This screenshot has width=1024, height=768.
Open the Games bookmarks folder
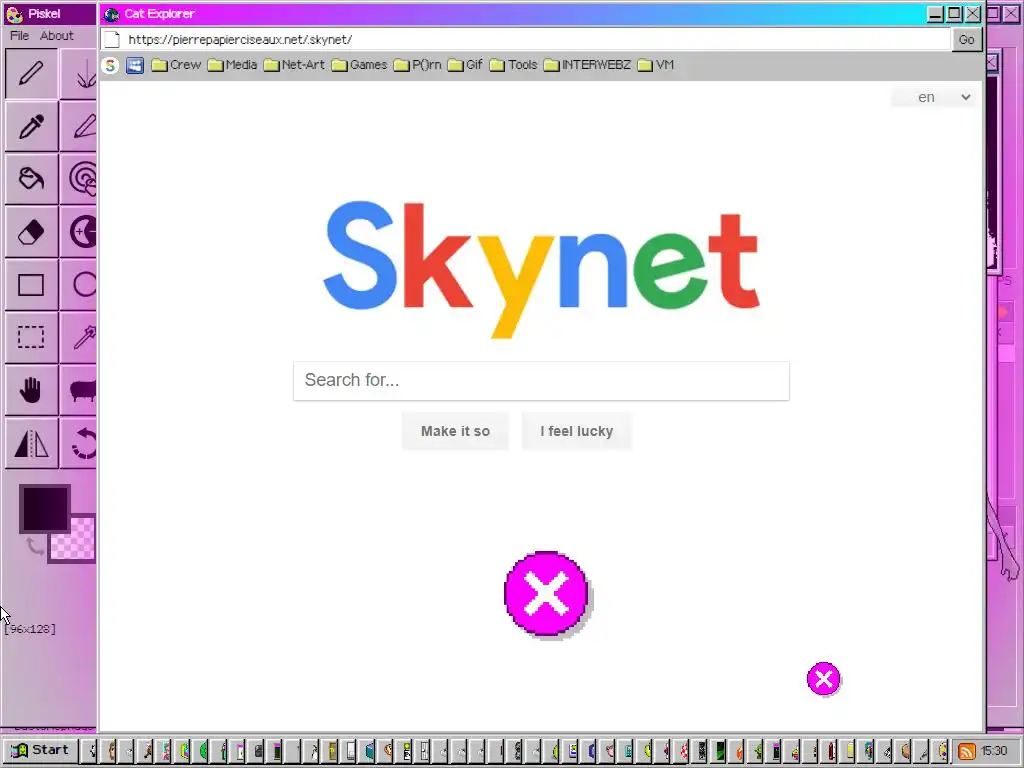tap(359, 65)
